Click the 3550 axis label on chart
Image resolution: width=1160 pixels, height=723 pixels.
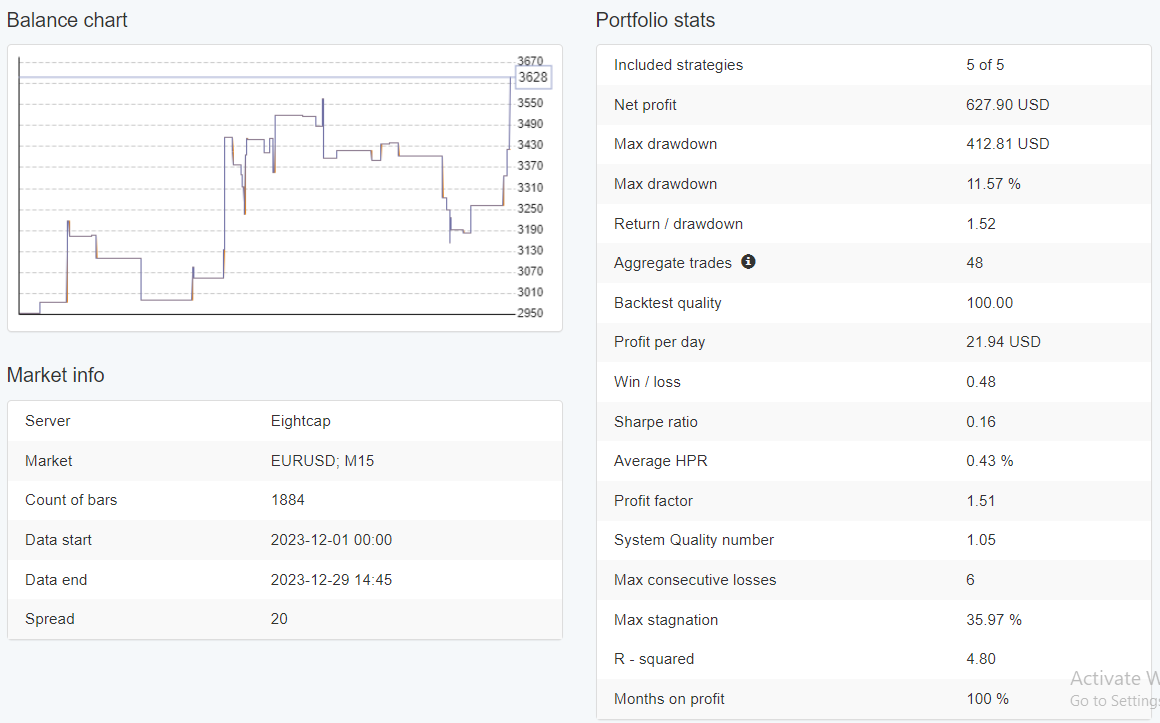tap(530, 103)
